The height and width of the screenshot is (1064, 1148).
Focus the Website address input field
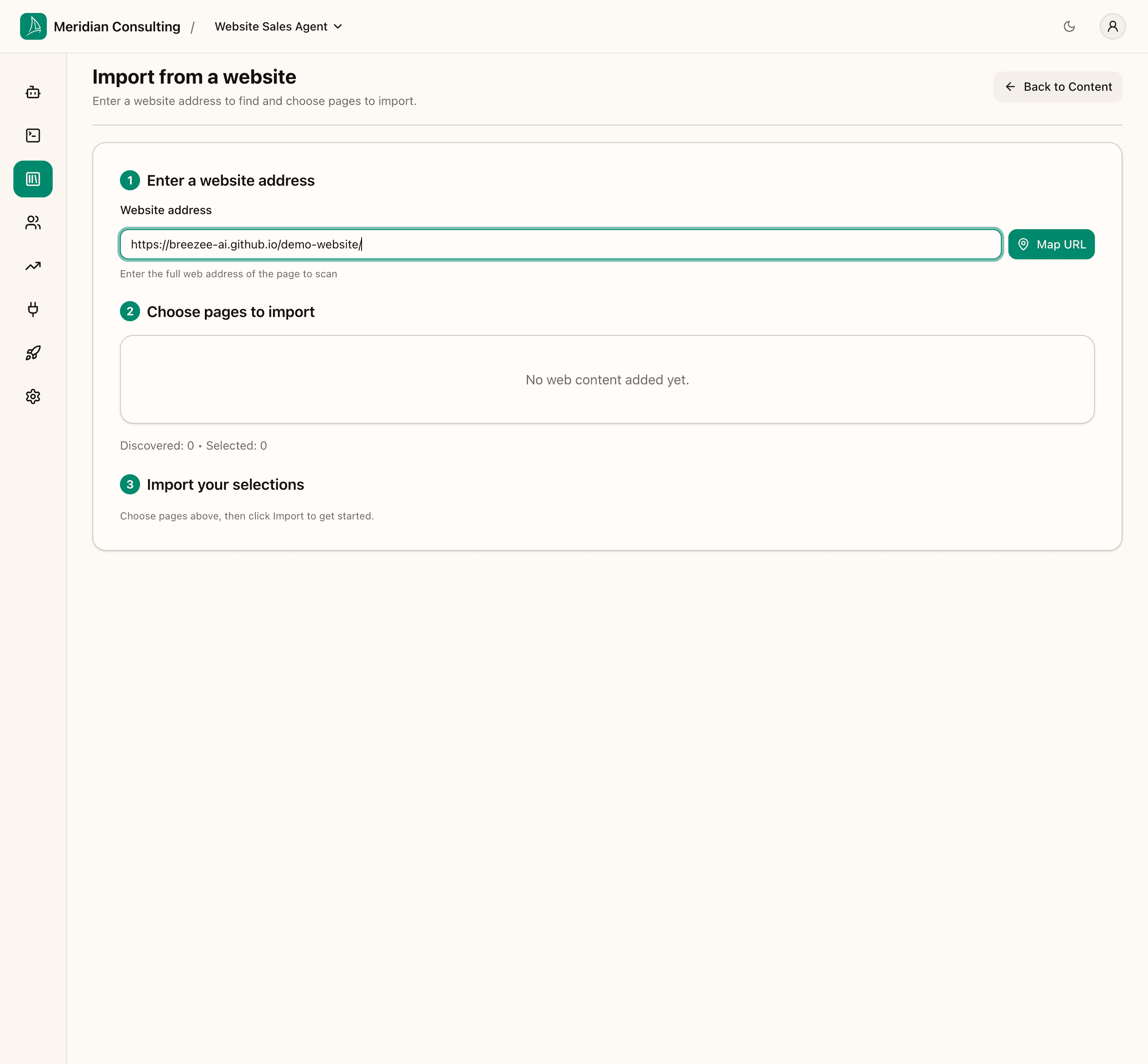coord(561,244)
